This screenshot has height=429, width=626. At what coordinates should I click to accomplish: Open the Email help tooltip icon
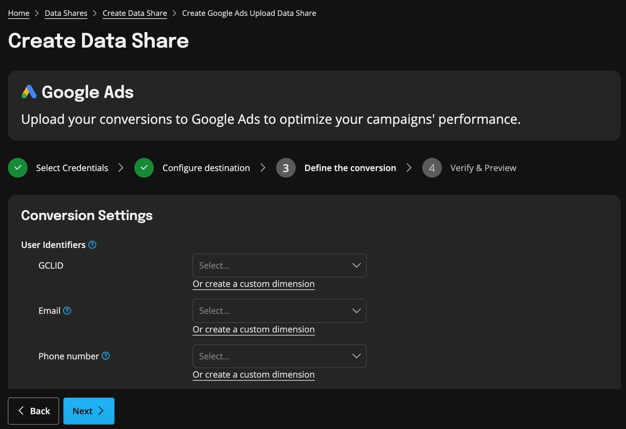pyautogui.click(x=67, y=311)
